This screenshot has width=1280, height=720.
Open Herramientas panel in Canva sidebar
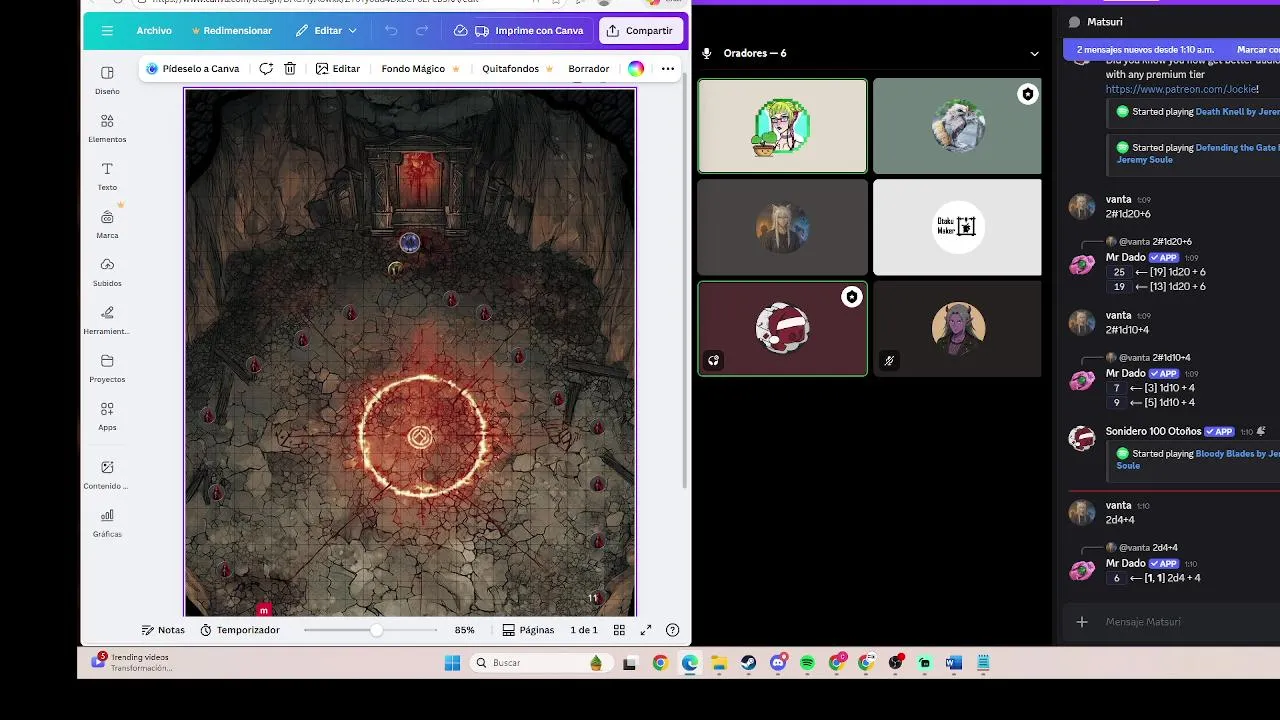(107, 320)
